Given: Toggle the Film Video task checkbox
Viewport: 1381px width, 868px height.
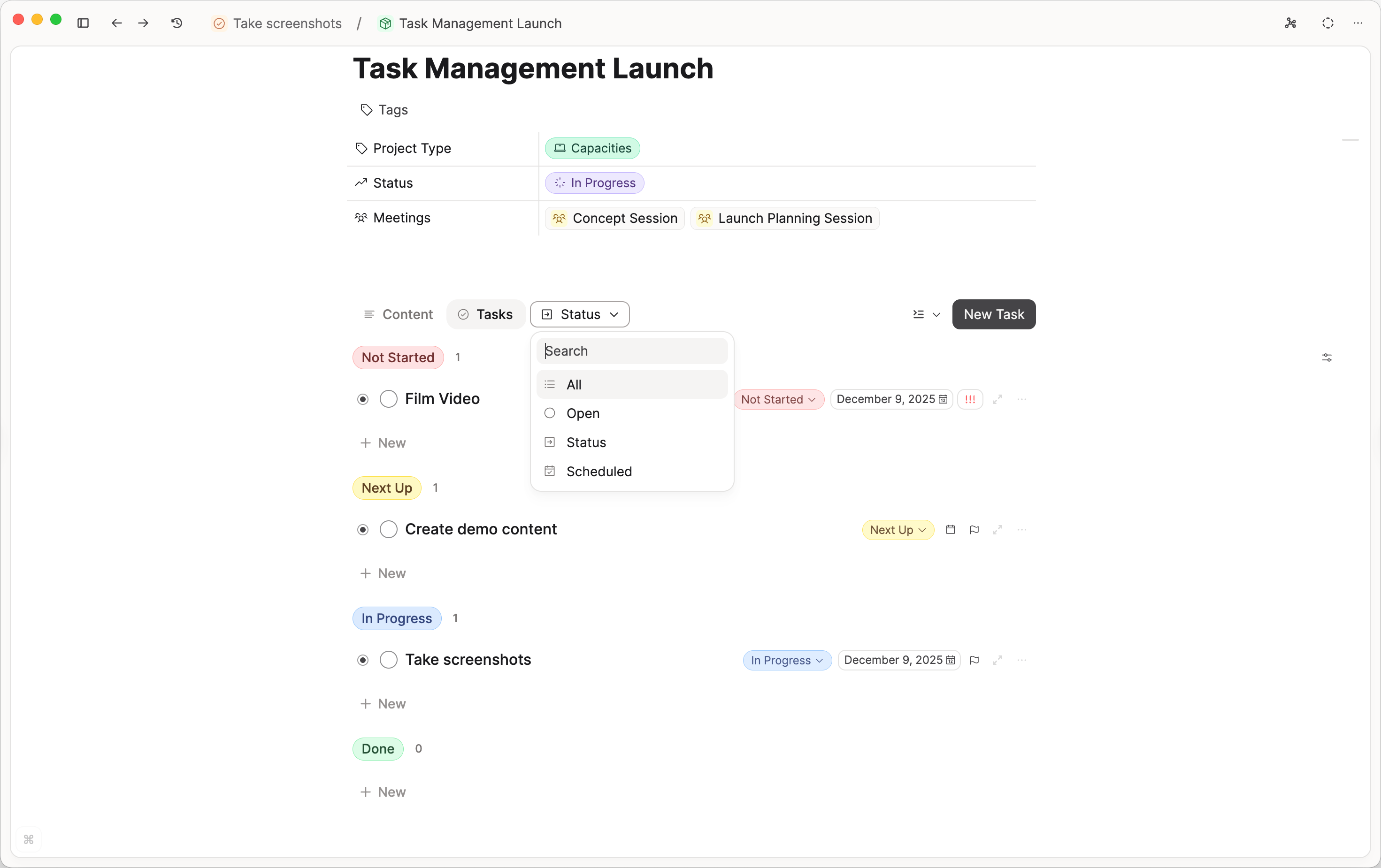Looking at the screenshot, I should click(388, 399).
